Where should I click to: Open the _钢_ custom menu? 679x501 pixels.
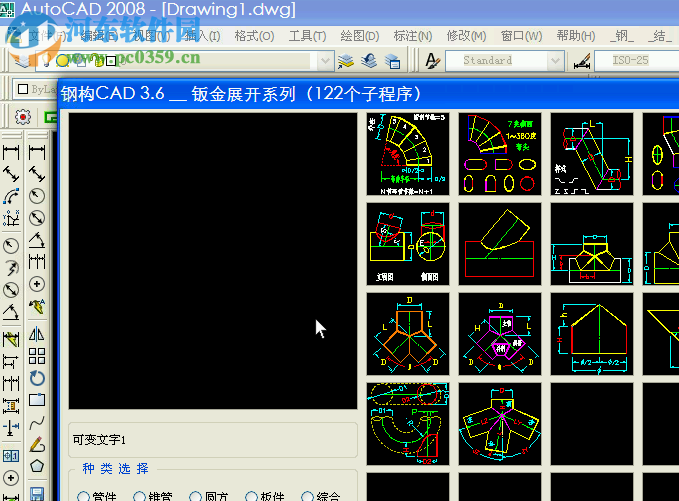(x=622, y=36)
